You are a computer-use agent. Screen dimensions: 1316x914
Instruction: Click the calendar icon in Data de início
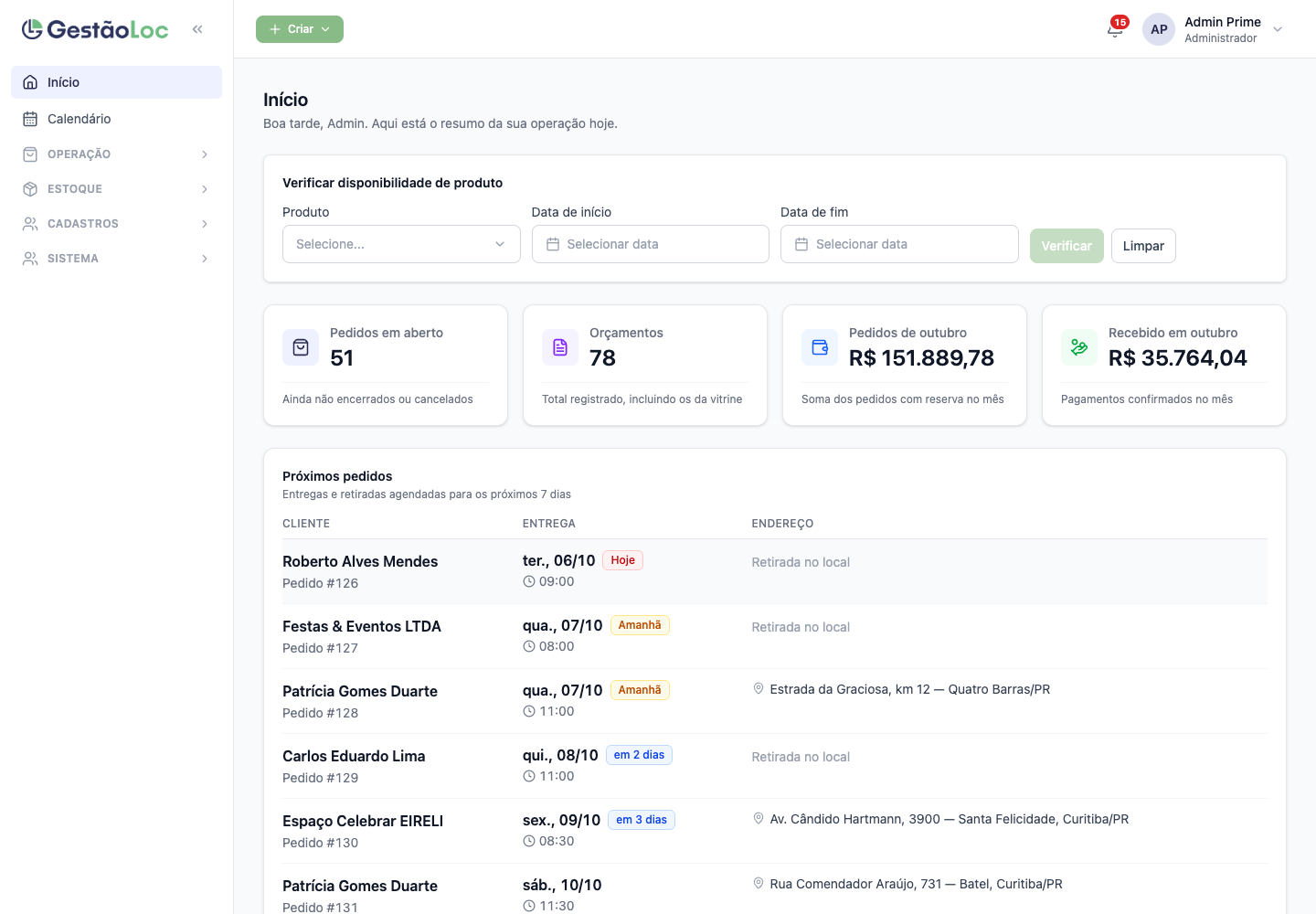[553, 244]
